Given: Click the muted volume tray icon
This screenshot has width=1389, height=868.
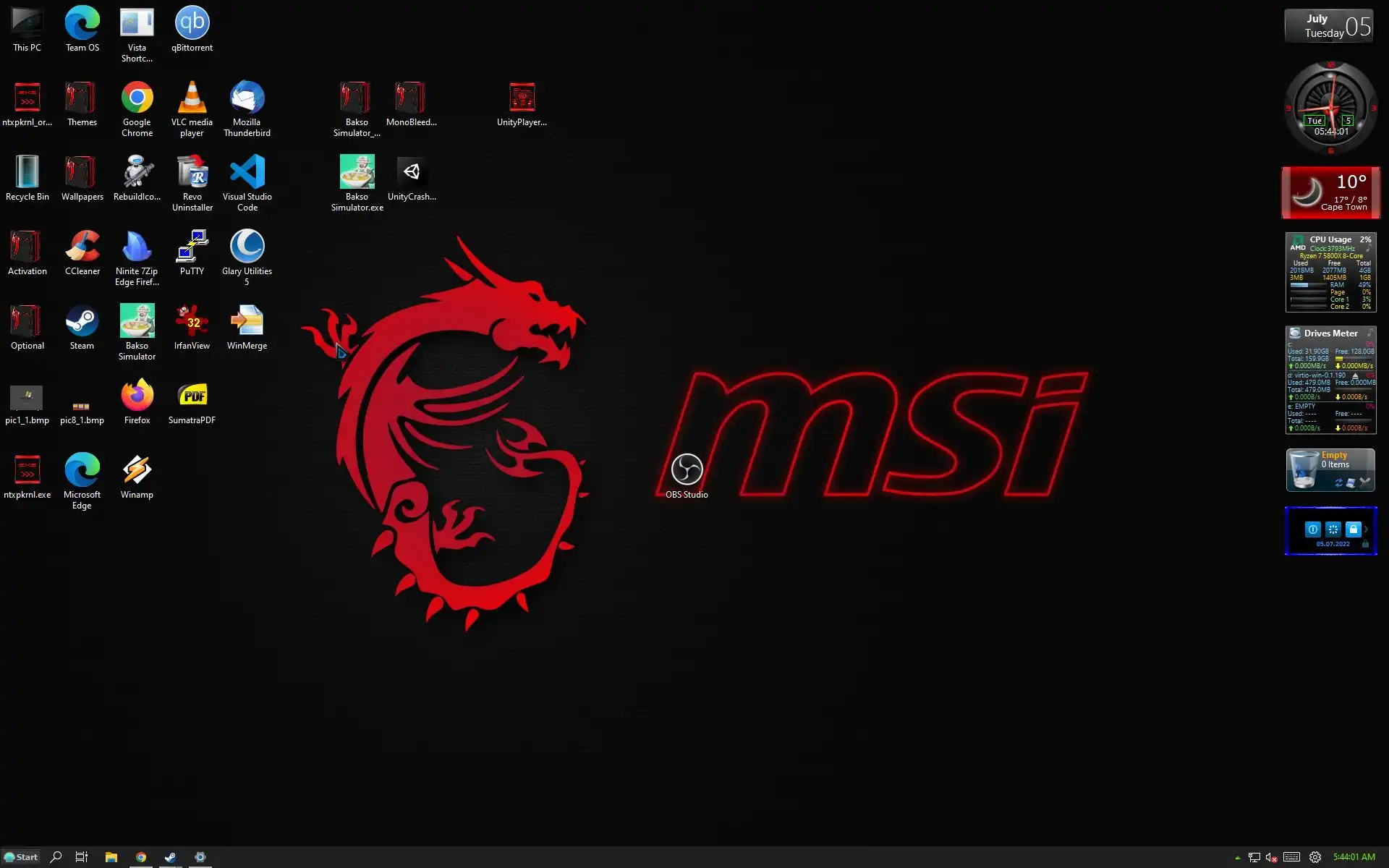Looking at the screenshot, I should 1271,857.
